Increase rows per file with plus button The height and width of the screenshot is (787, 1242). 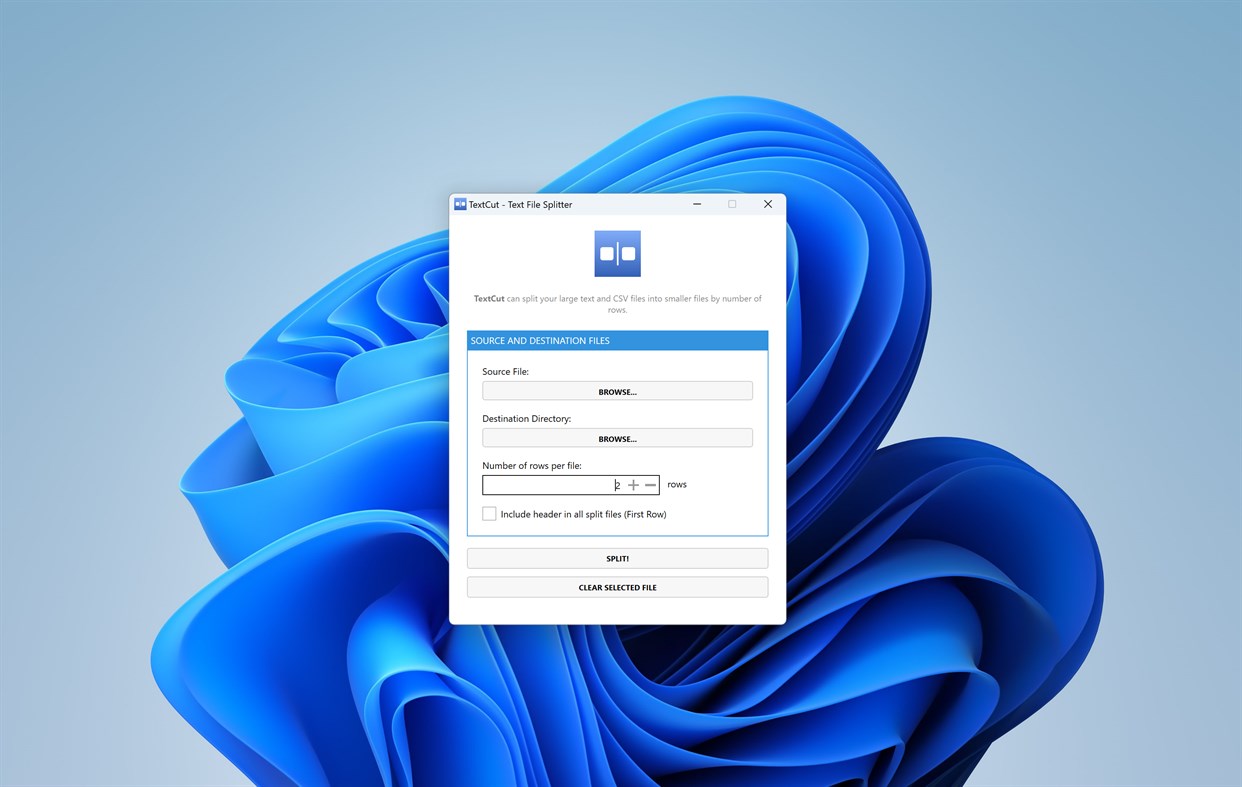(x=633, y=485)
